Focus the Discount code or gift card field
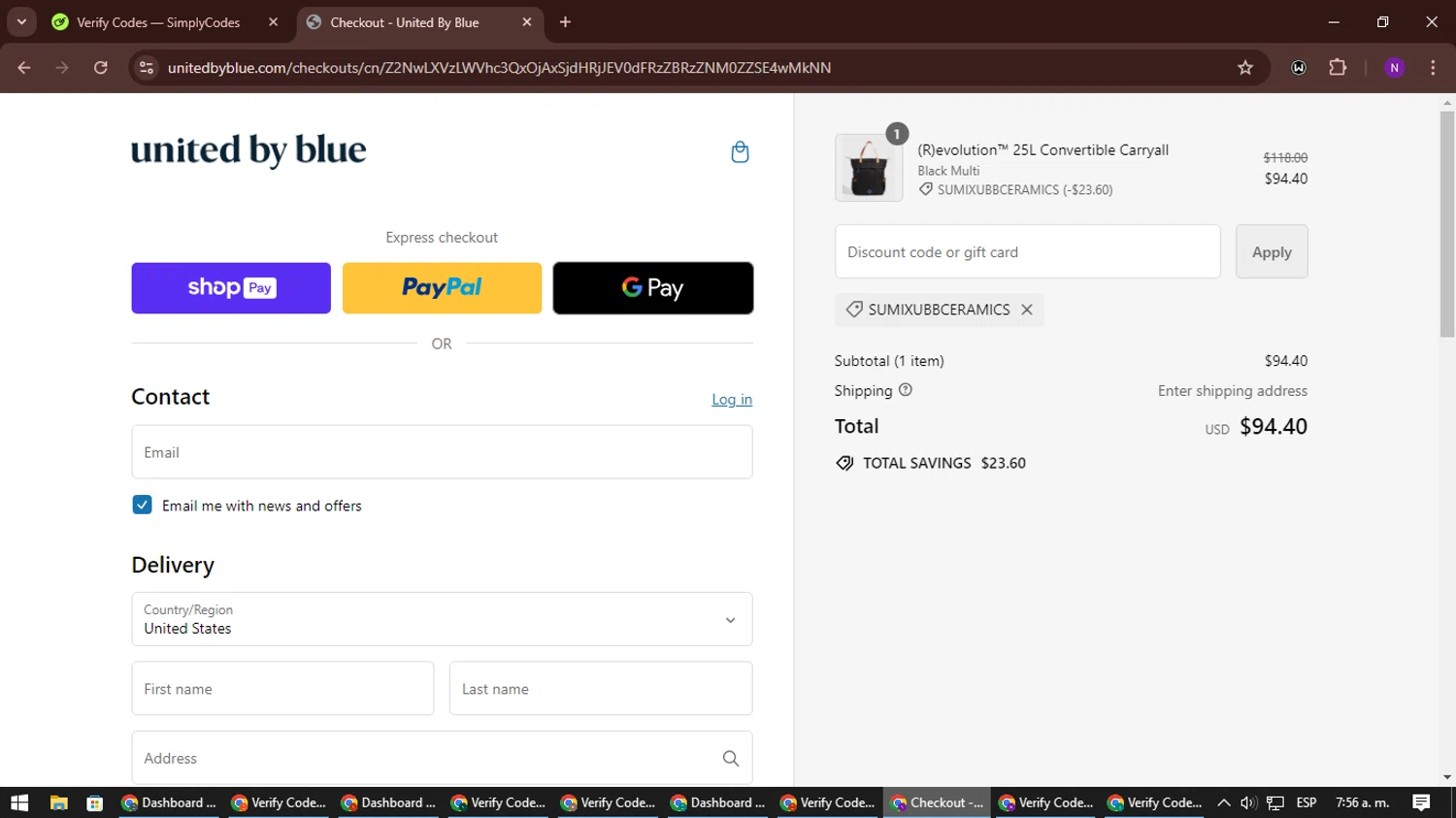 coord(1028,252)
